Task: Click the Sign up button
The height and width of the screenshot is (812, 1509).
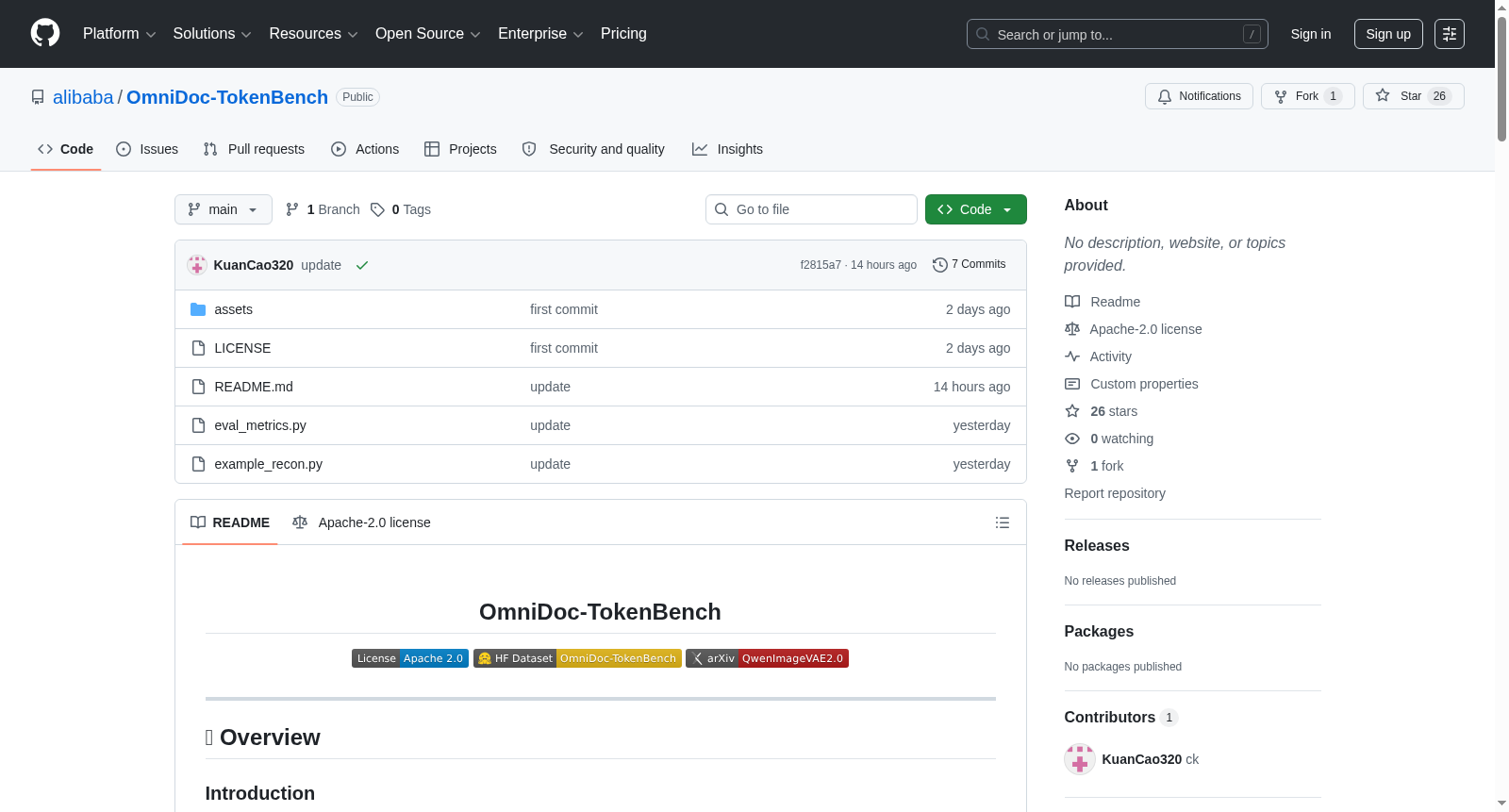Action: click(x=1388, y=34)
